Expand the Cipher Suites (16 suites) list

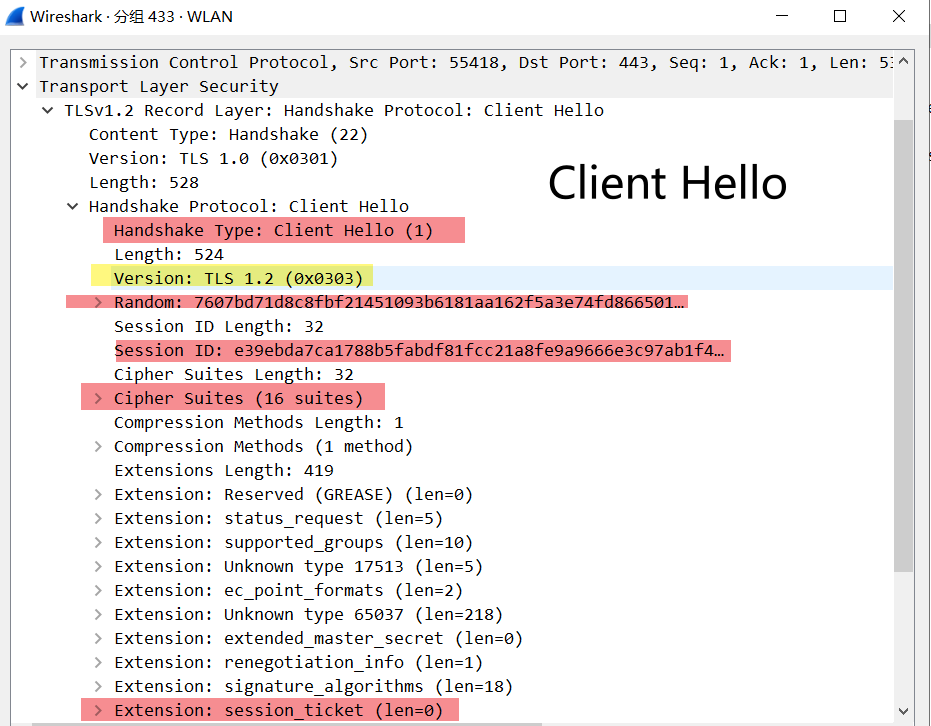[x=98, y=399]
